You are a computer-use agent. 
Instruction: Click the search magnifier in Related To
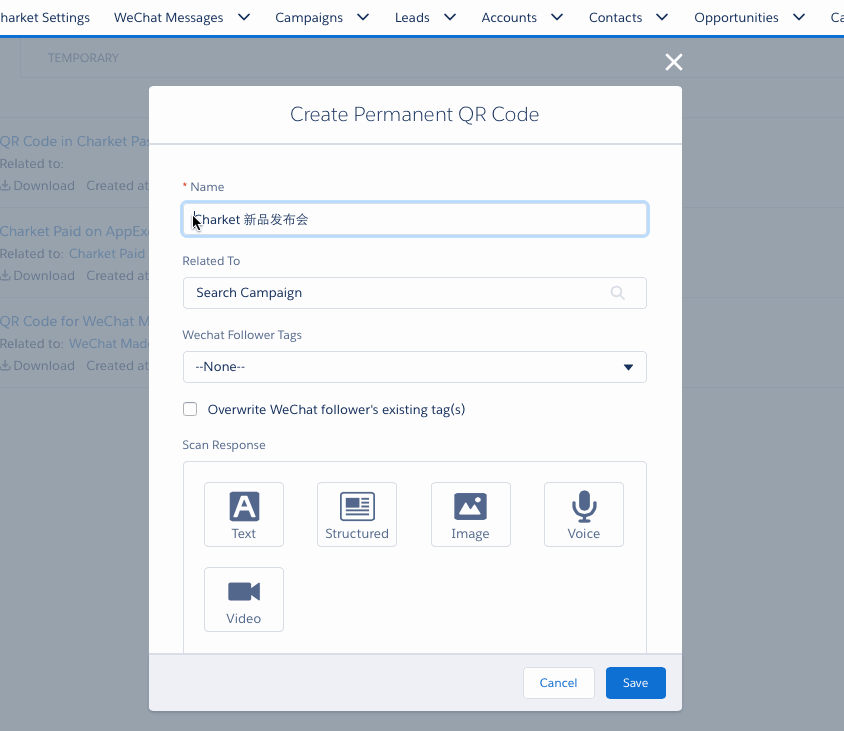click(x=618, y=293)
